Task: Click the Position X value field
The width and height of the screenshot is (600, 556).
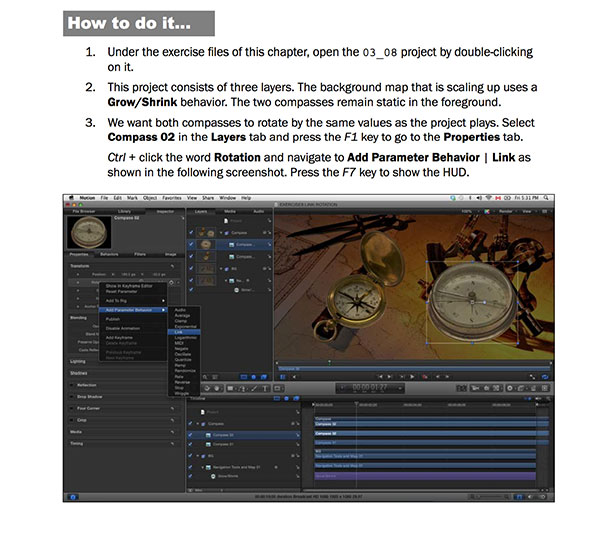Action: [126, 274]
